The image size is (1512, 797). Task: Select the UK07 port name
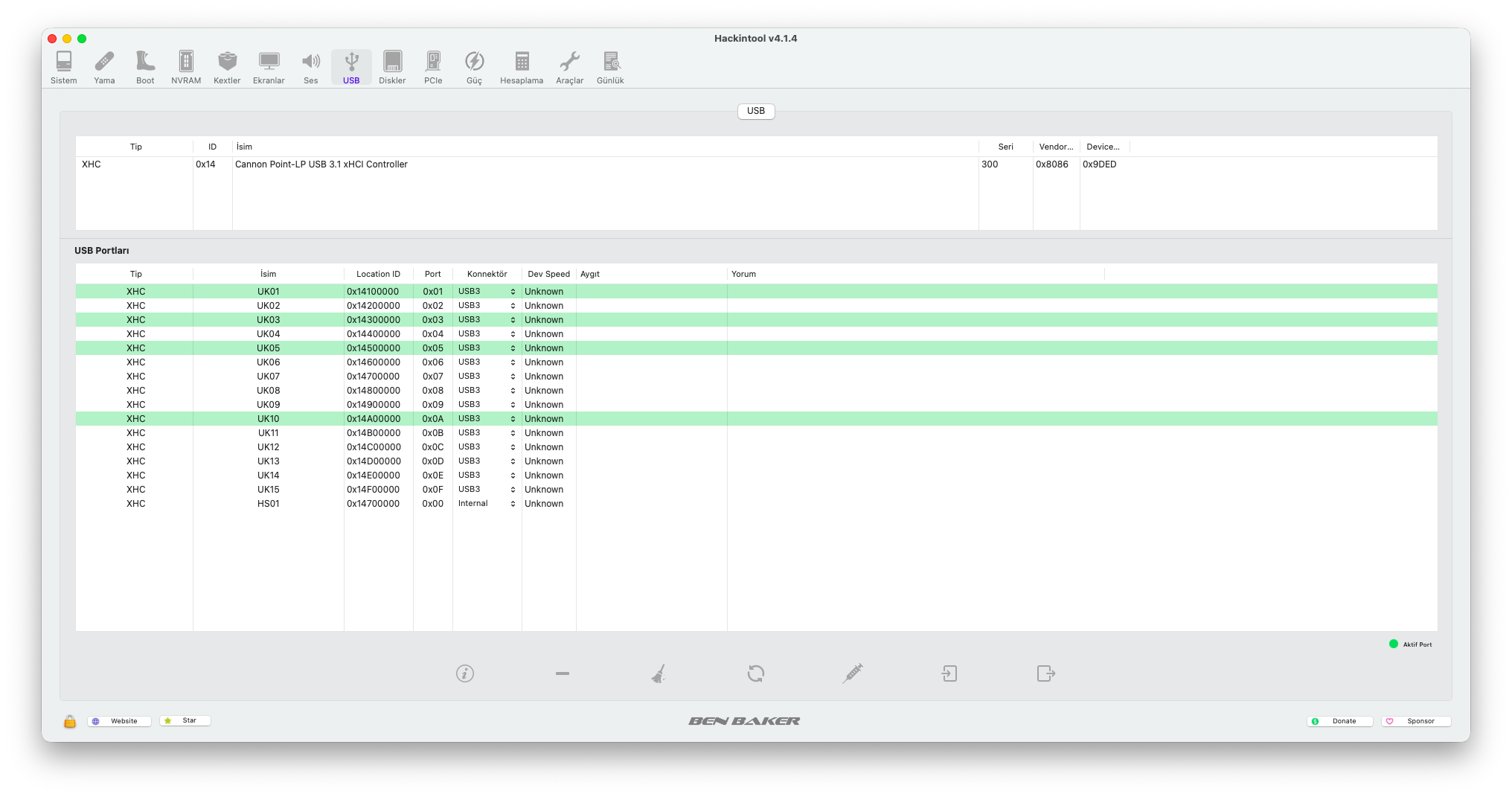pyautogui.click(x=269, y=377)
